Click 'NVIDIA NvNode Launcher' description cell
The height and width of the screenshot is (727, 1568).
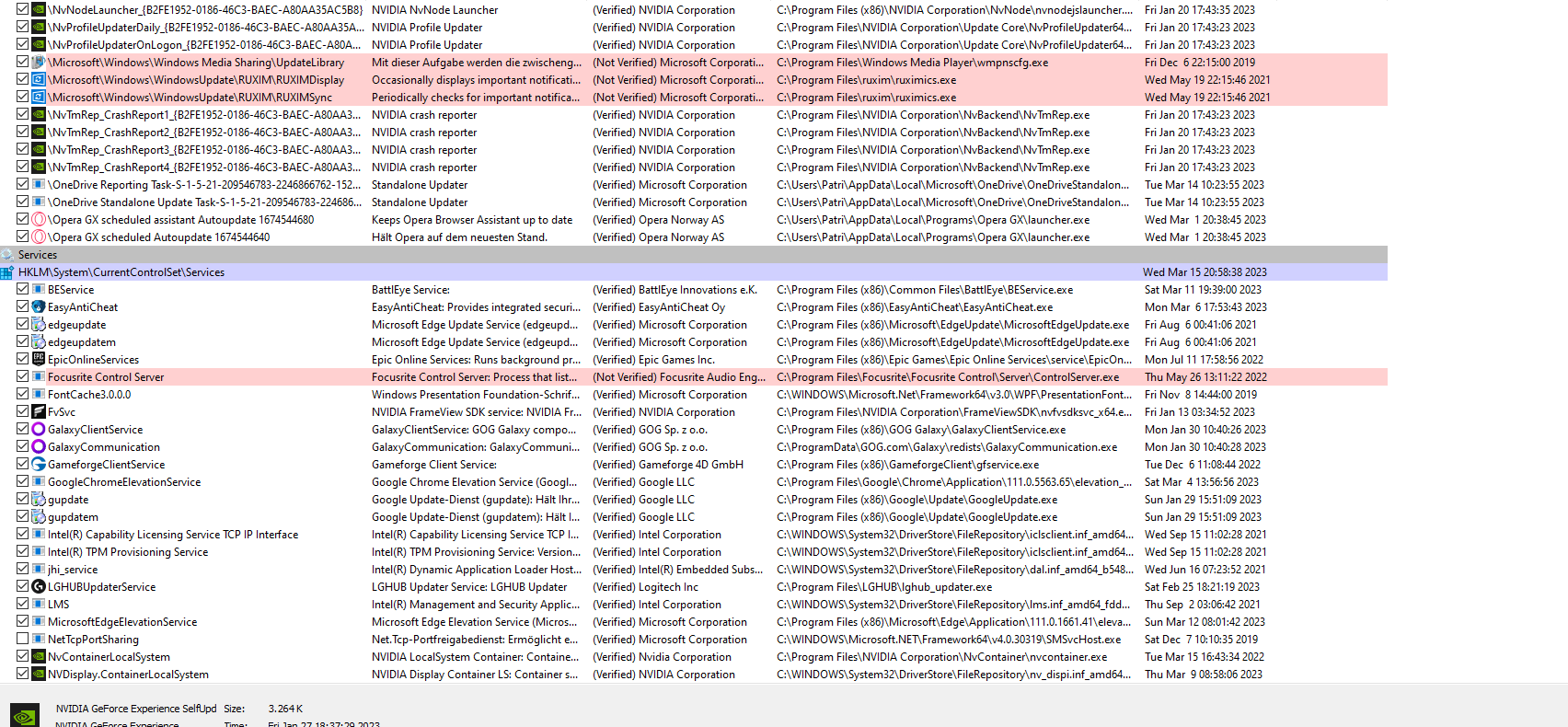pyautogui.click(x=434, y=10)
